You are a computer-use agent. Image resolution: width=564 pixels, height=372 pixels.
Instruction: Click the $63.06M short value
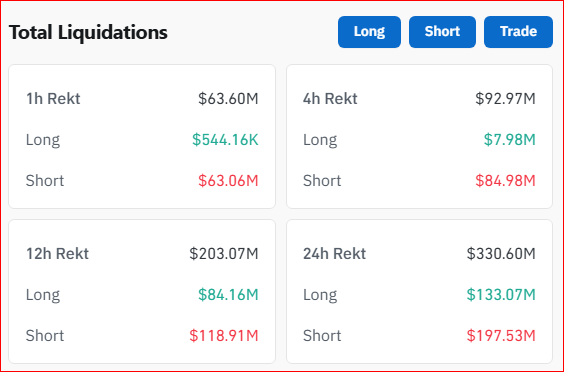pyautogui.click(x=228, y=181)
